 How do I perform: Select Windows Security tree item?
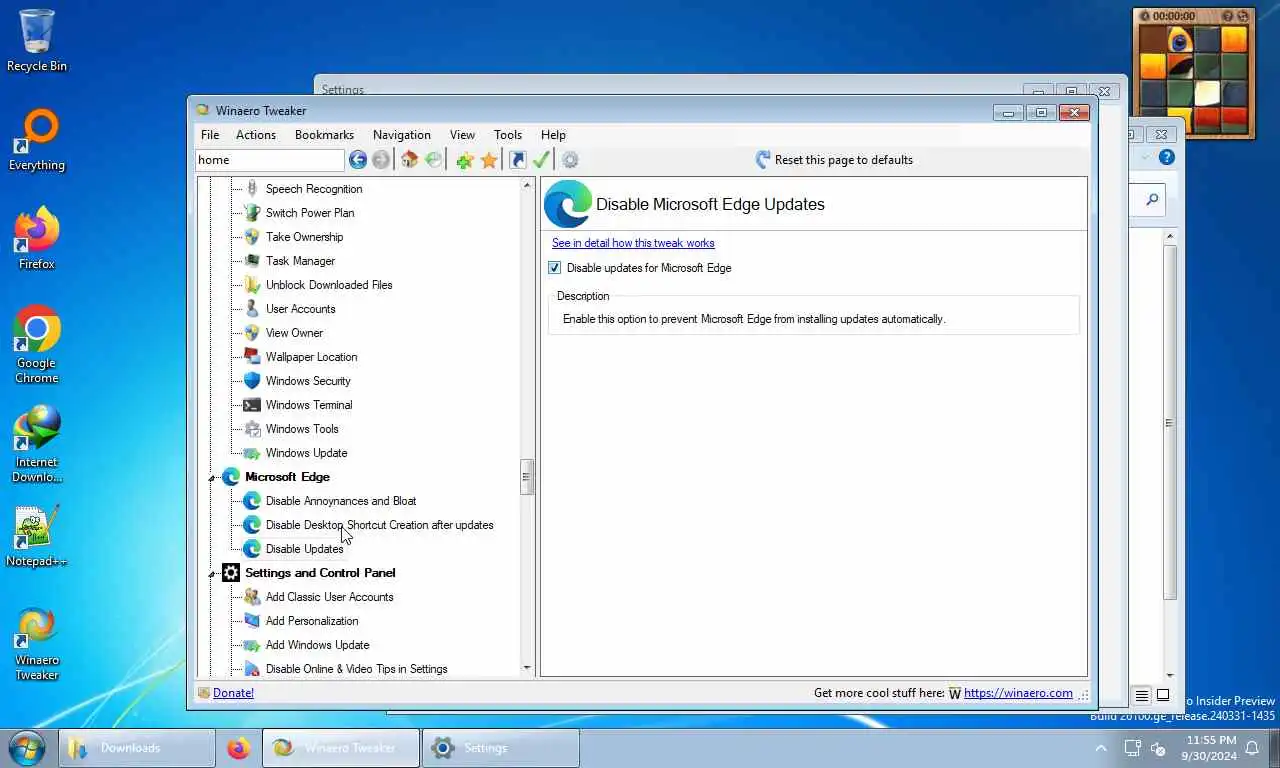308,381
